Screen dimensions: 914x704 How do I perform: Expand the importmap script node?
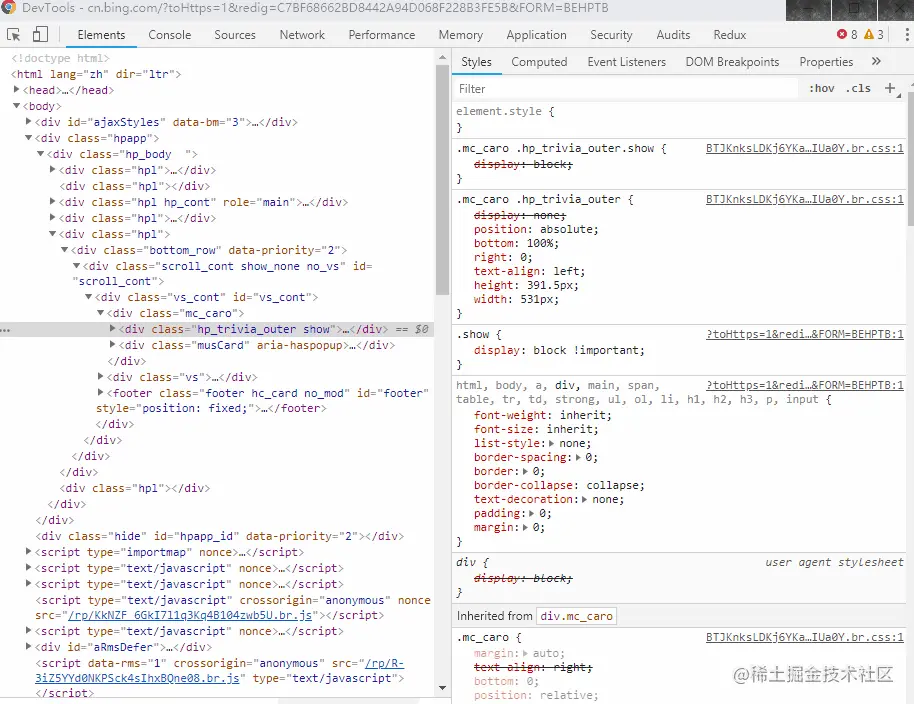(29, 551)
